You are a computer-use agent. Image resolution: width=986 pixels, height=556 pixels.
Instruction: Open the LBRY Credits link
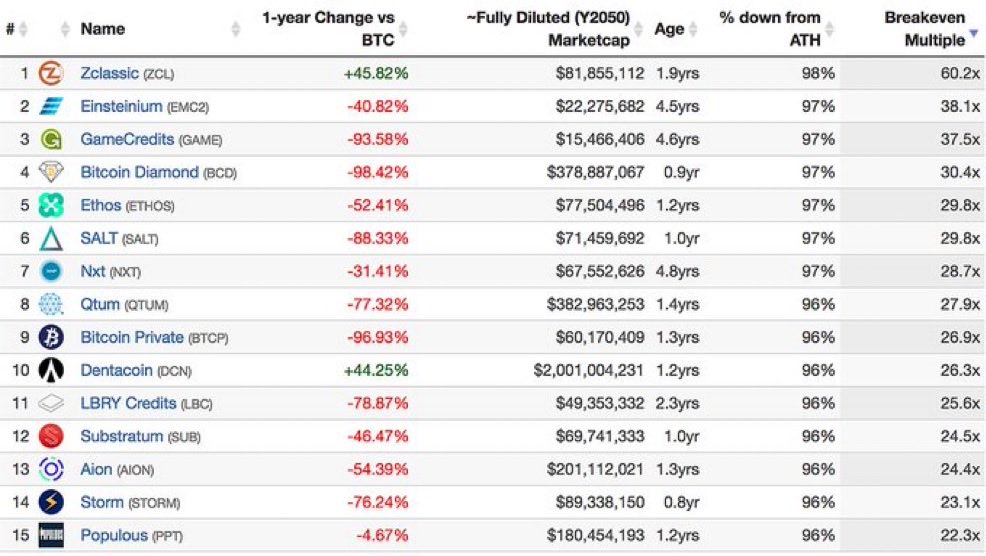[x=128, y=403]
